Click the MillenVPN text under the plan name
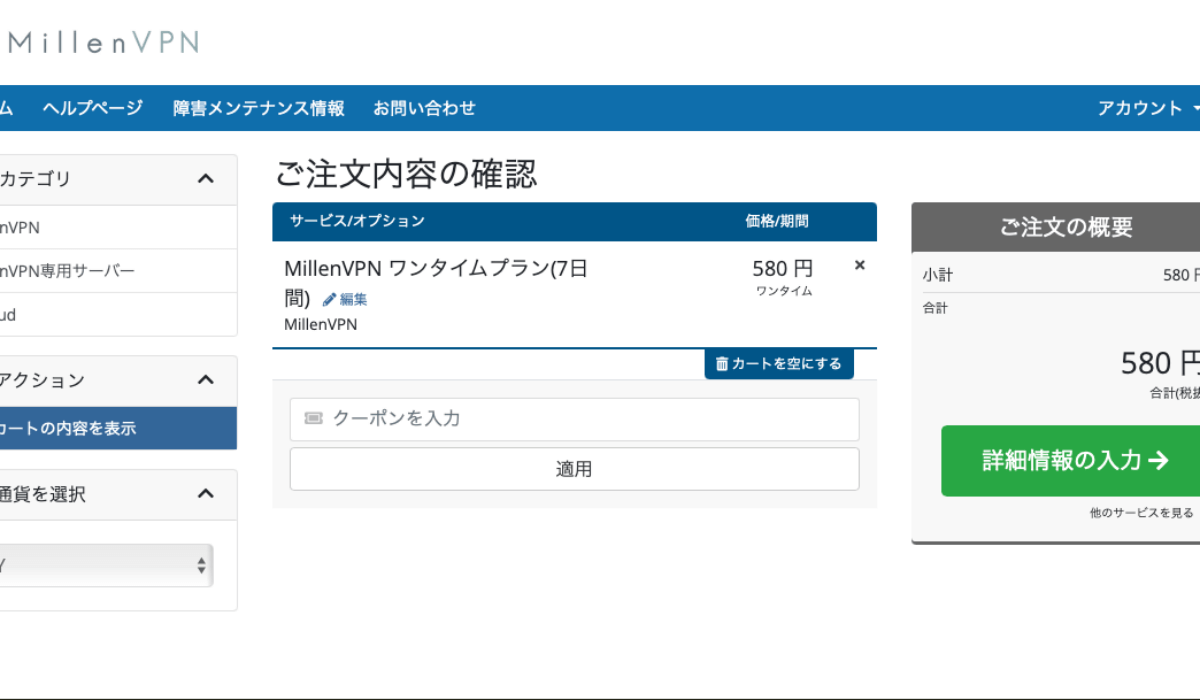Viewport: 1200px width, 700px height. coord(320,324)
